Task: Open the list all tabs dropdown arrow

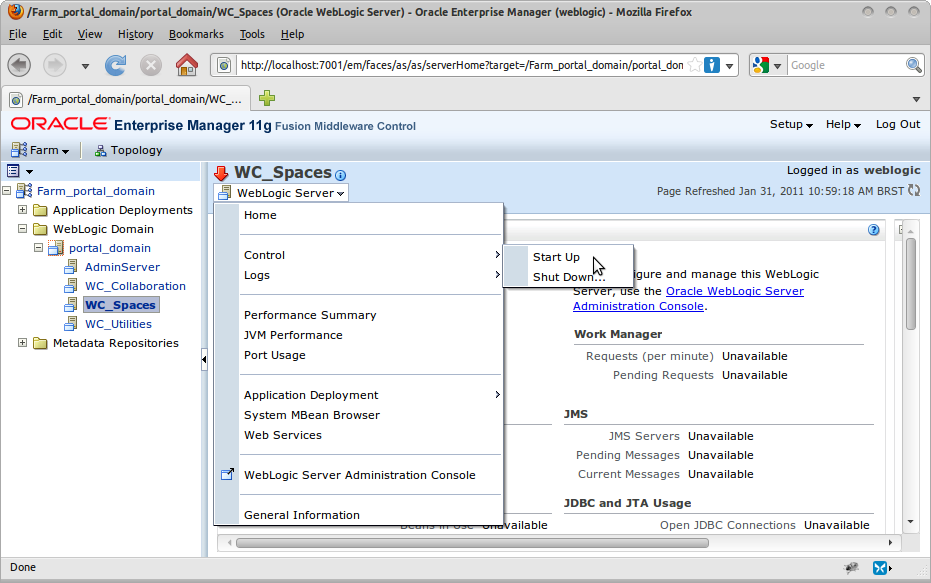Action: pos(916,99)
